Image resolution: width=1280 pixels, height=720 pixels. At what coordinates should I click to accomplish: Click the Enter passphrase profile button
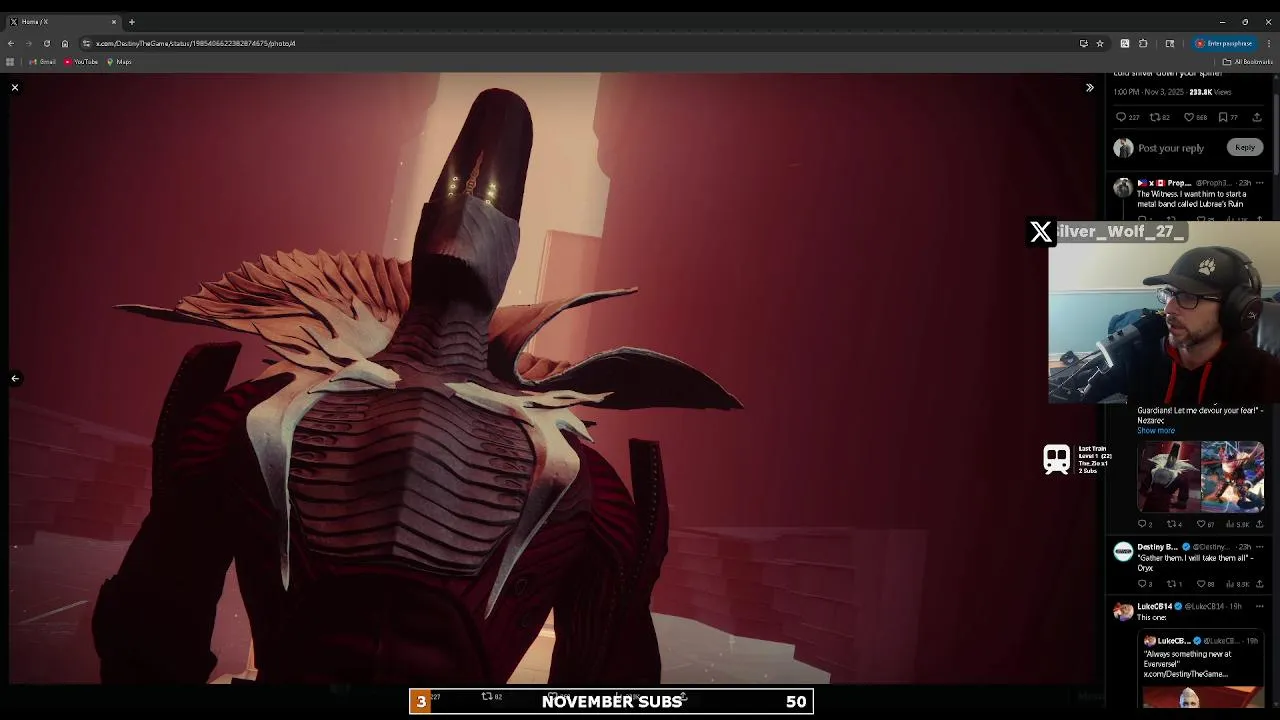point(1224,43)
